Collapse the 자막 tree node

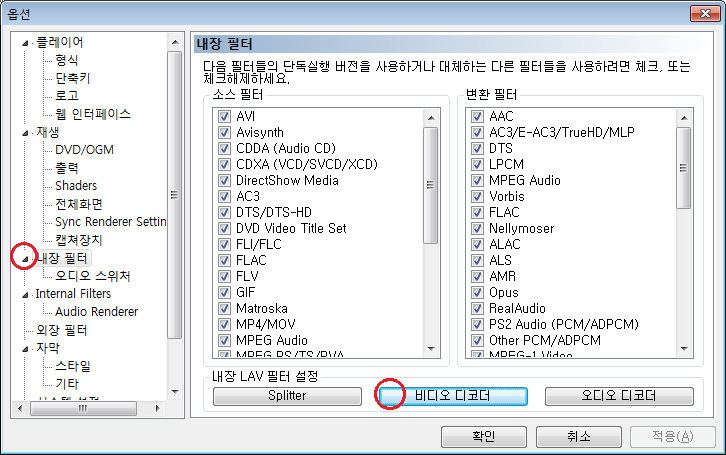tap(25, 349)
